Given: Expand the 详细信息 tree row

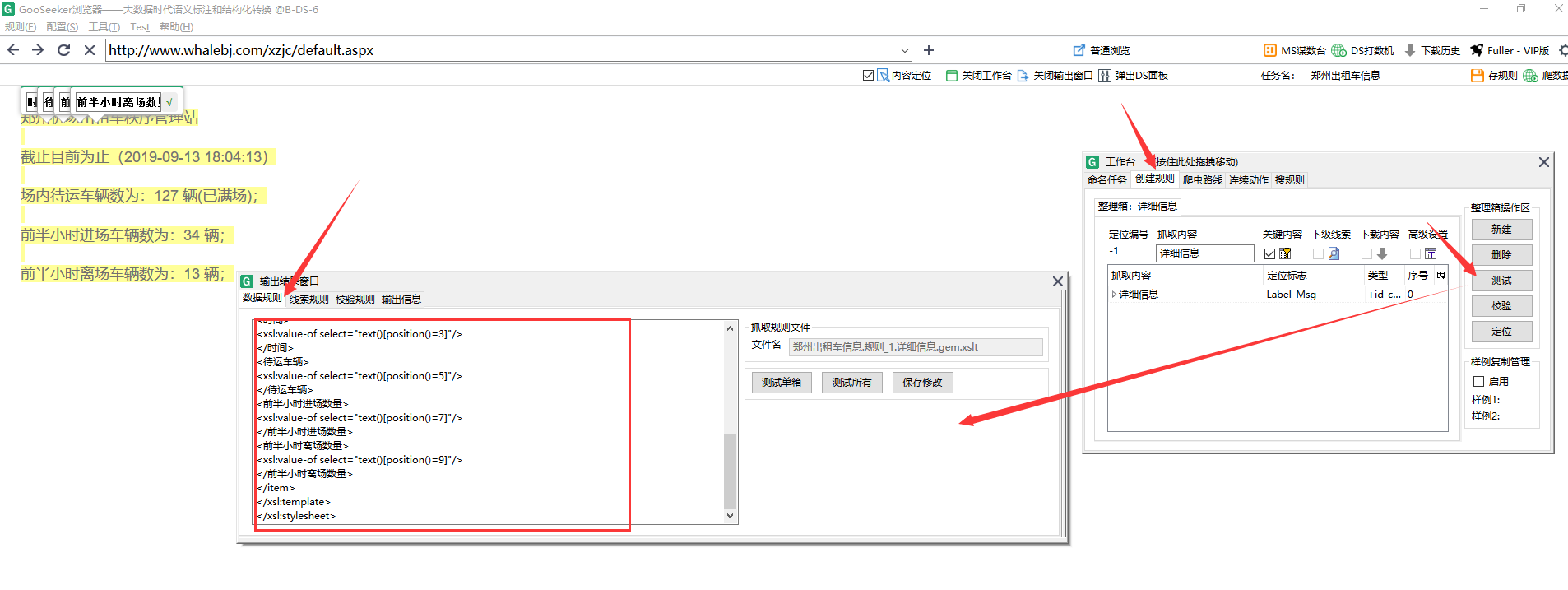Looking at the screenshot, I should click(x=1114, y=294).
